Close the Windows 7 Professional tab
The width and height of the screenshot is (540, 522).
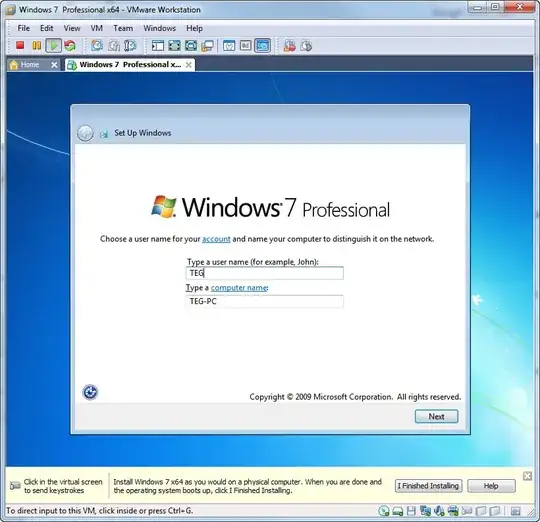189,65
